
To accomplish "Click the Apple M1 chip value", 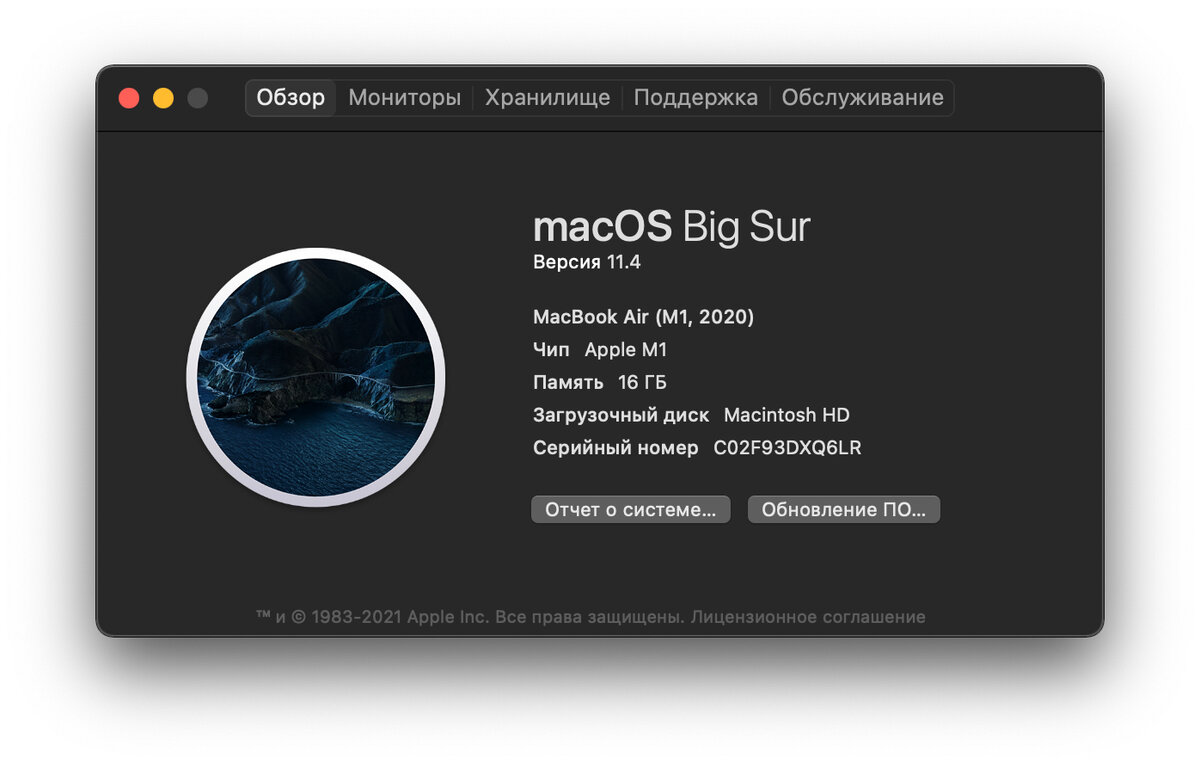I will coord(626,350).
